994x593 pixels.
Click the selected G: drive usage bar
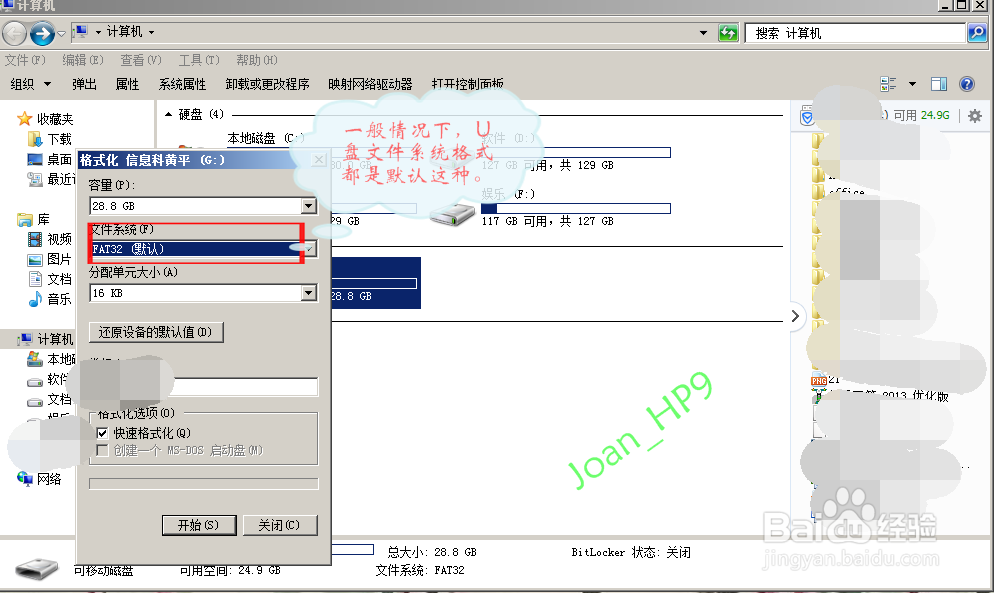[x=374, y=283]
